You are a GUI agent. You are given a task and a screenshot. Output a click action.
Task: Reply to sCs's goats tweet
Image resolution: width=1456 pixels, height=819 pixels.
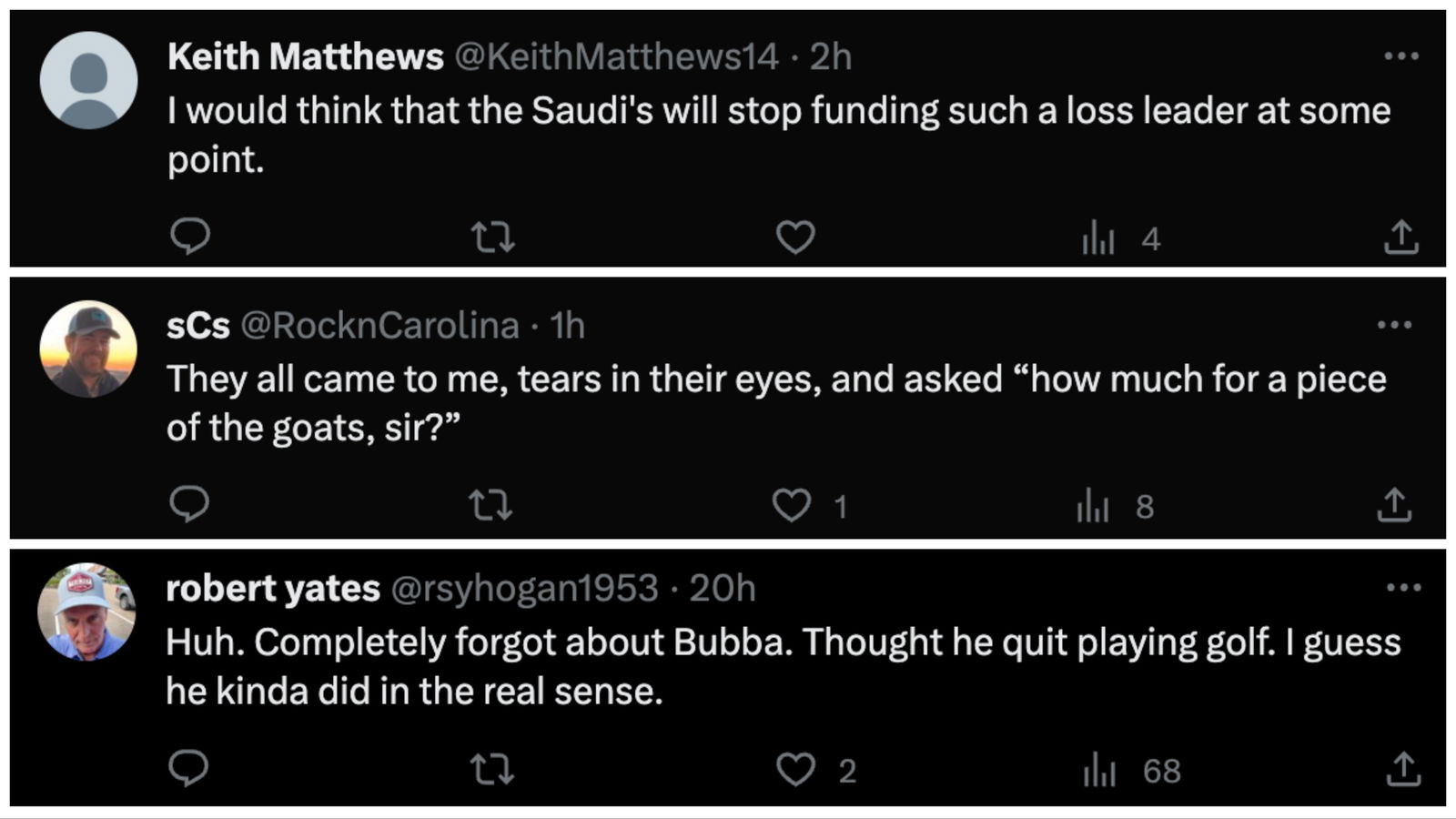click(189, 504)
